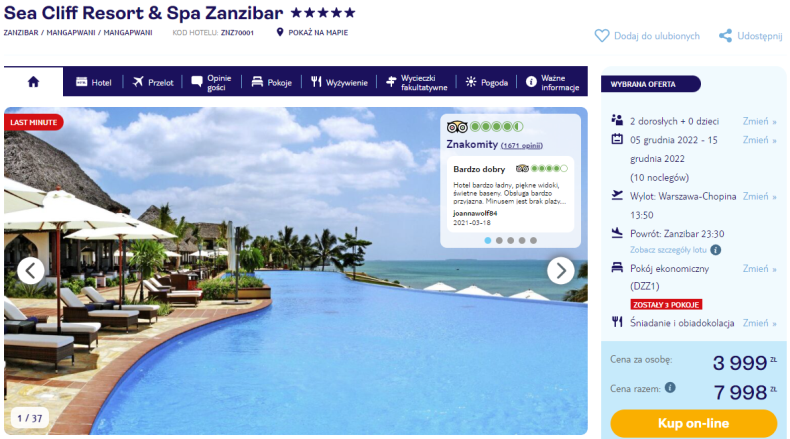Select the third review carousel dot
The height and width of the screenshot is (439, 790).
pos(510,240)
